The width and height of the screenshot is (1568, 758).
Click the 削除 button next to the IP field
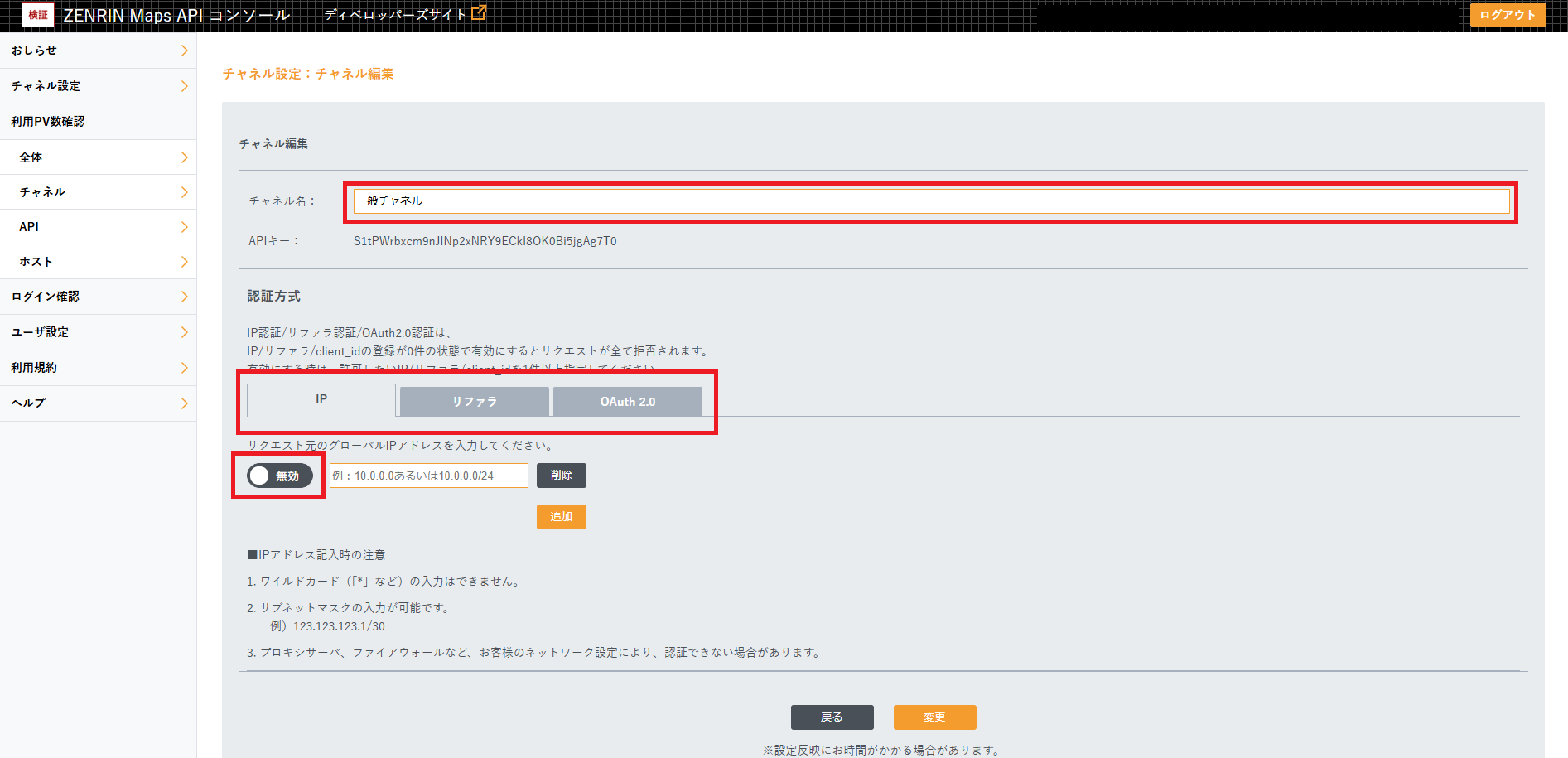[561, 475]
